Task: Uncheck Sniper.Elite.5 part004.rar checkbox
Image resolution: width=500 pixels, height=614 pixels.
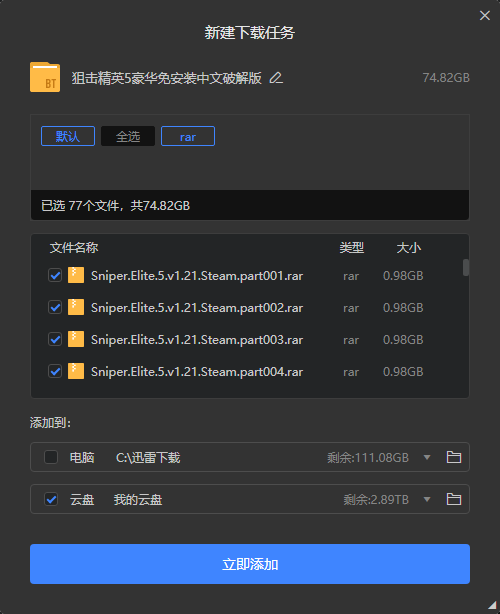Action: point(55,371)
